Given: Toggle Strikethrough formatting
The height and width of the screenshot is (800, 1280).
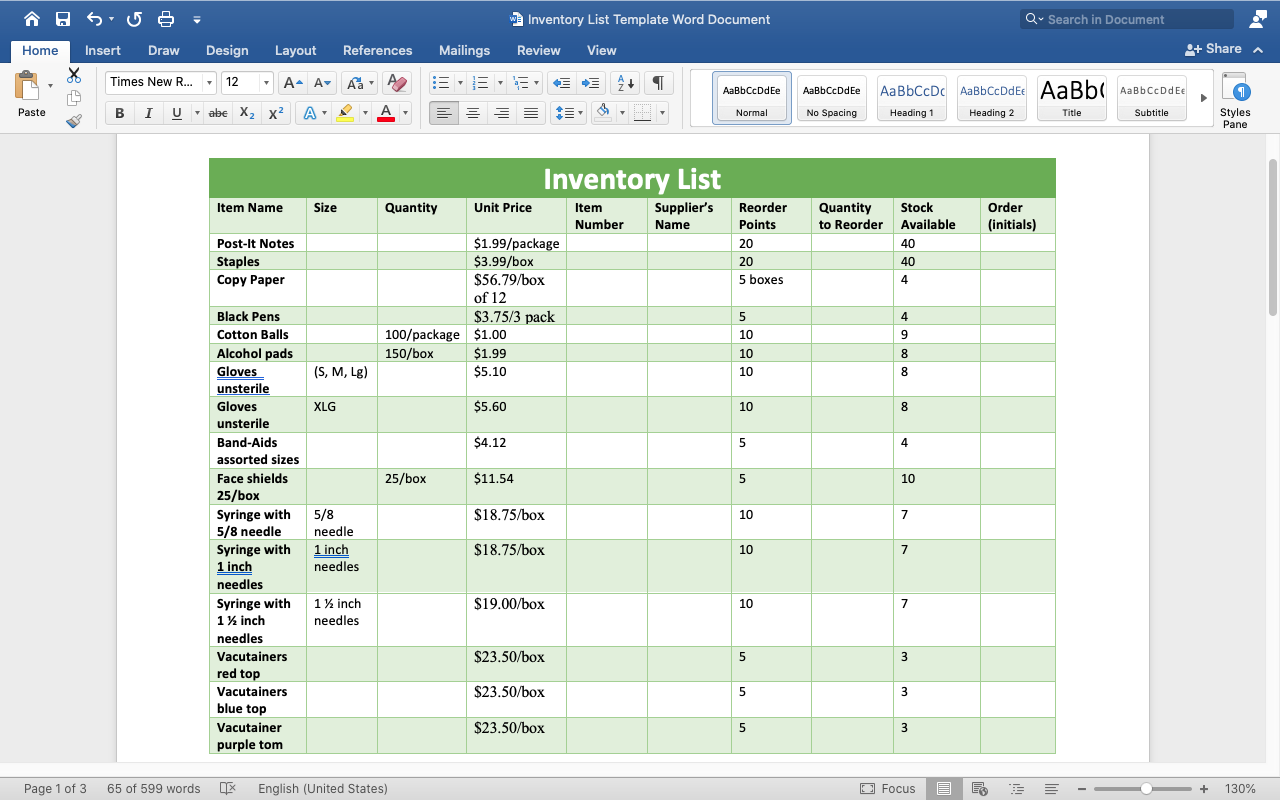Looking at the screenshot, I should click(217, 113).
